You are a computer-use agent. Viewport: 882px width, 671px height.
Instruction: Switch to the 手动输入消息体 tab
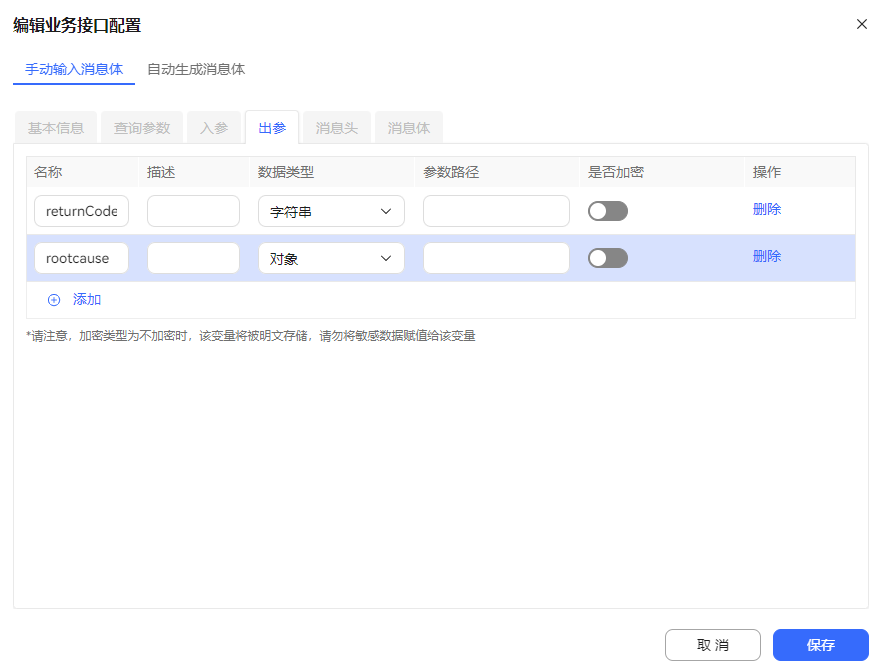pos(74,69)
